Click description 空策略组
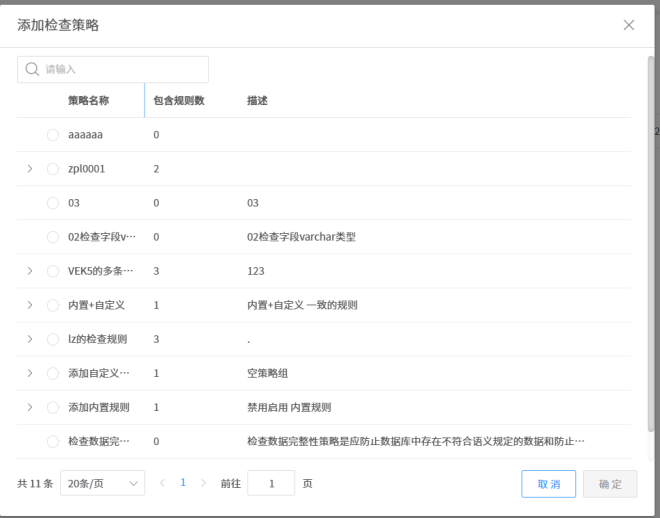The width and height of the screenshot is (660, 518). (268, 374)
